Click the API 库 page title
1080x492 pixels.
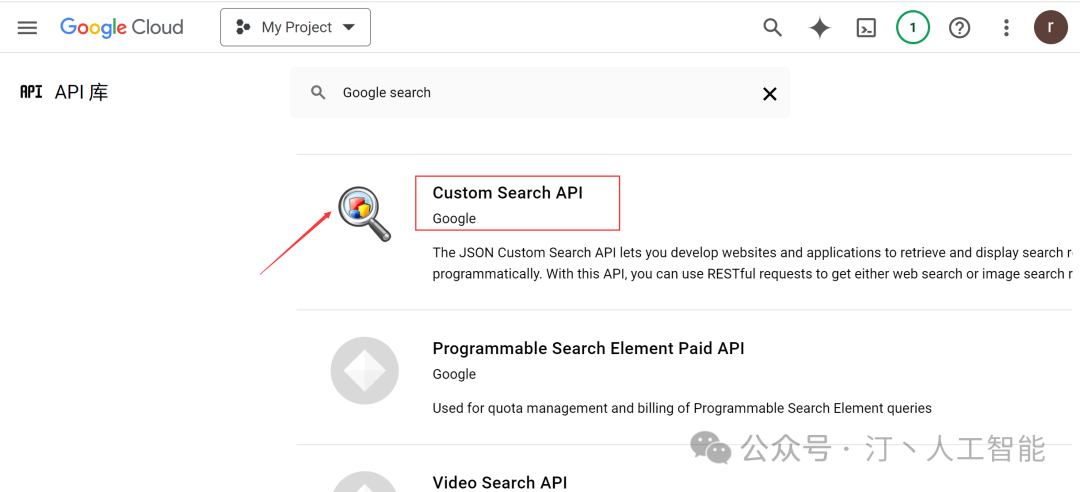coord(81,92)
